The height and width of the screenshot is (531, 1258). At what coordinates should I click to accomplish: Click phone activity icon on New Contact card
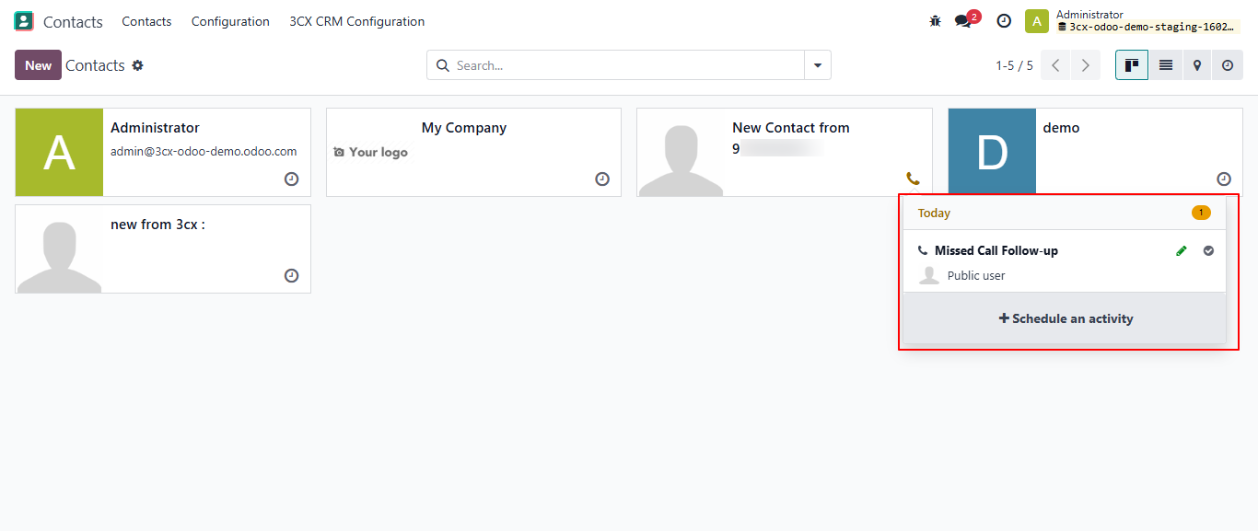(912, 179)
